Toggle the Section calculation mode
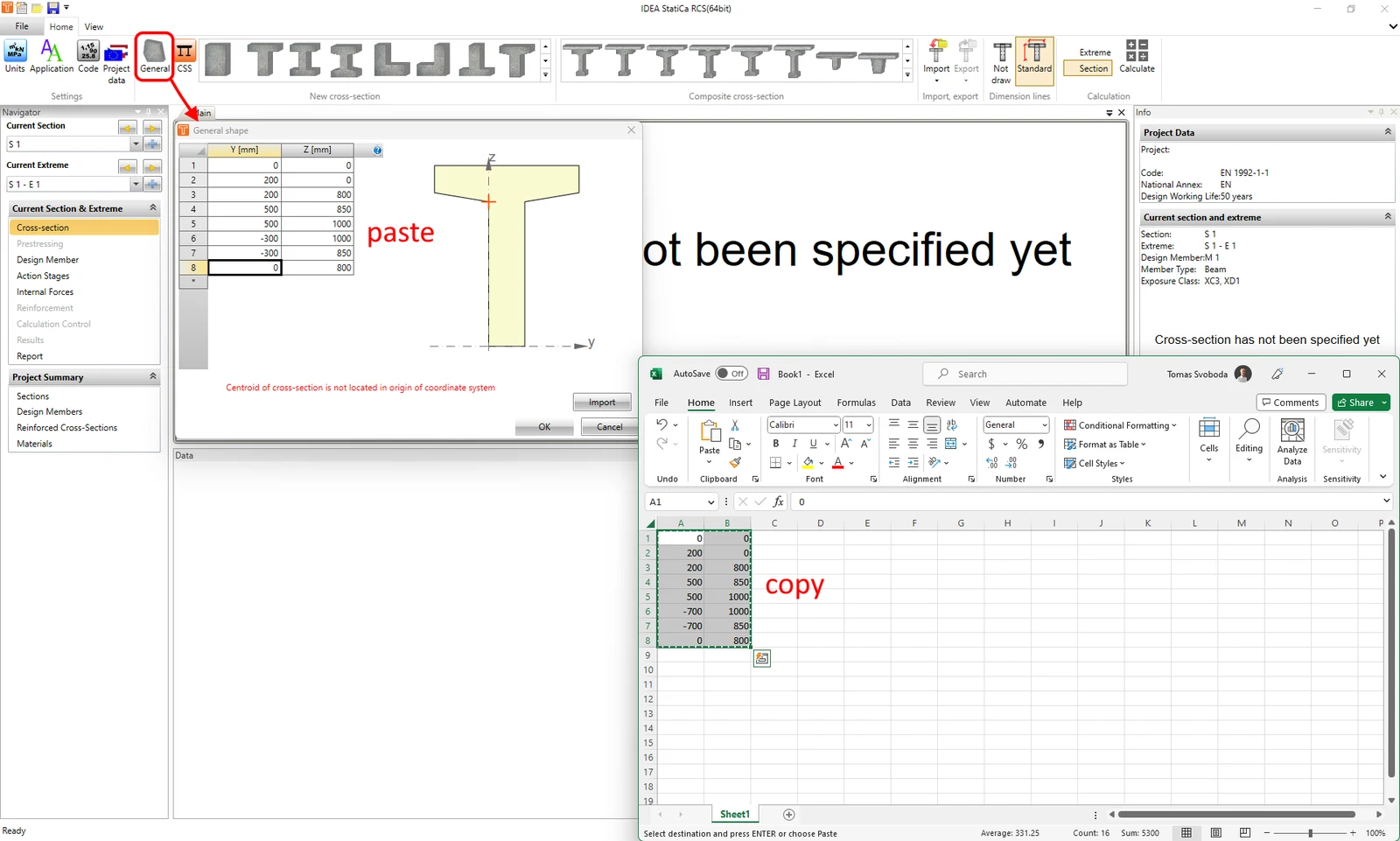 [1093, 68]
